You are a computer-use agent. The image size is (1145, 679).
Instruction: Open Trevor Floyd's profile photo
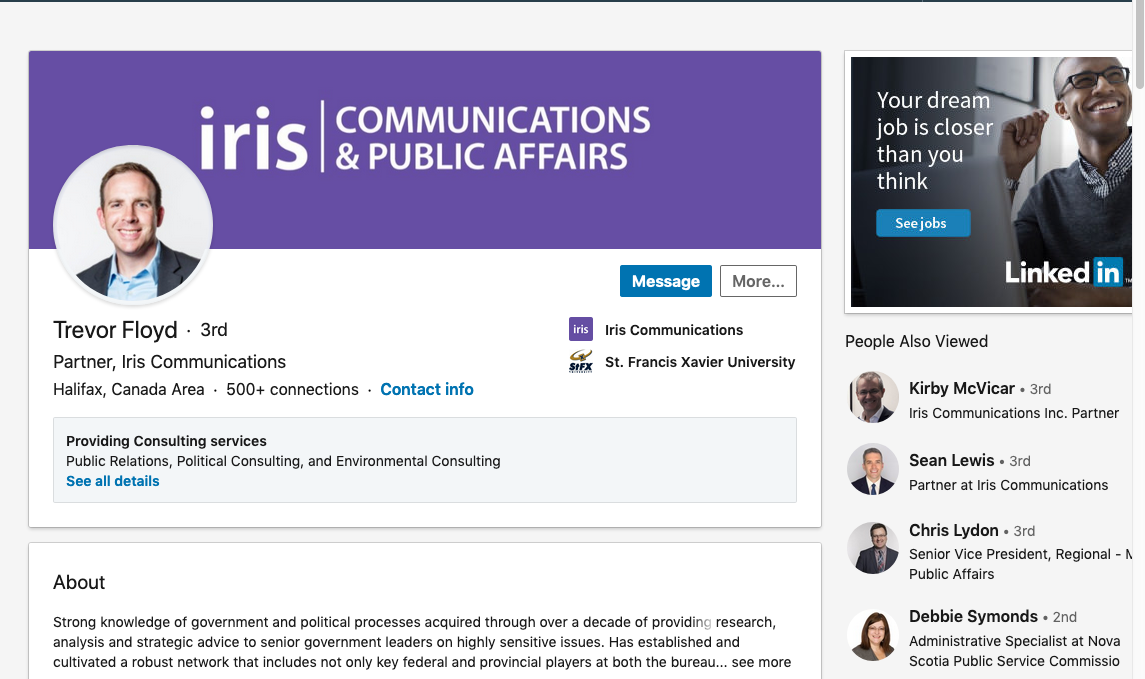coord(133,225)
